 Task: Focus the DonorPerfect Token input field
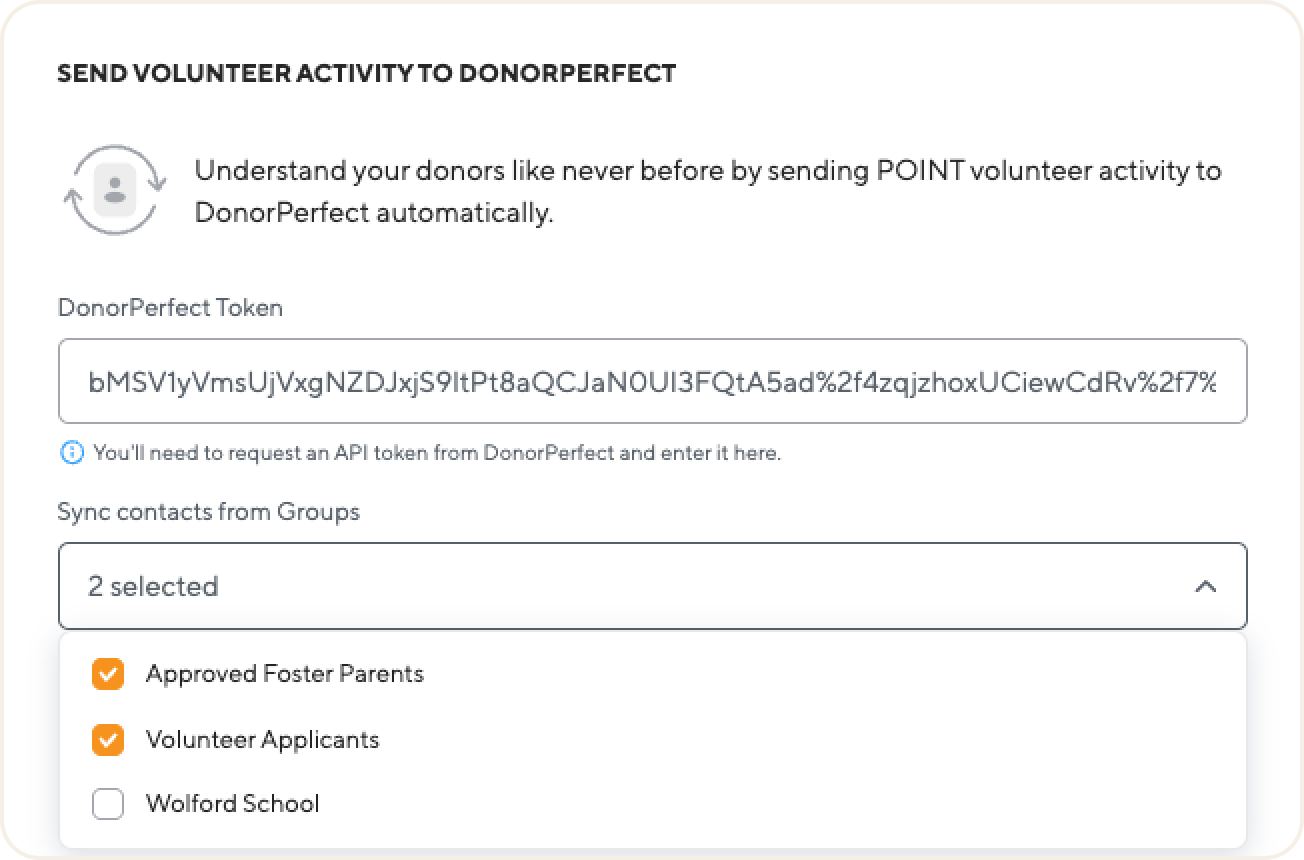(x=652, y=381)
